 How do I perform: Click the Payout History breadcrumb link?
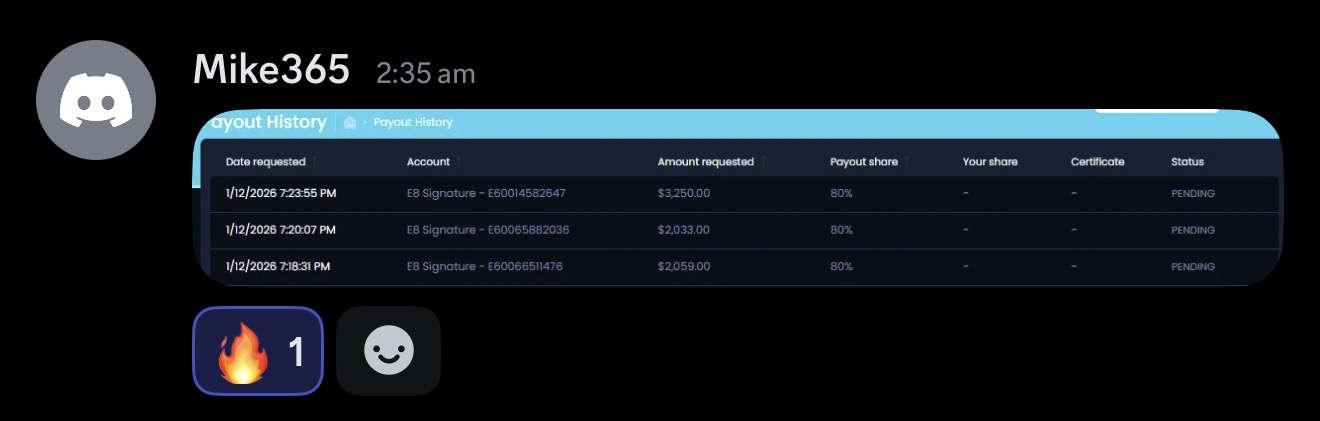[x=413, y=122]
